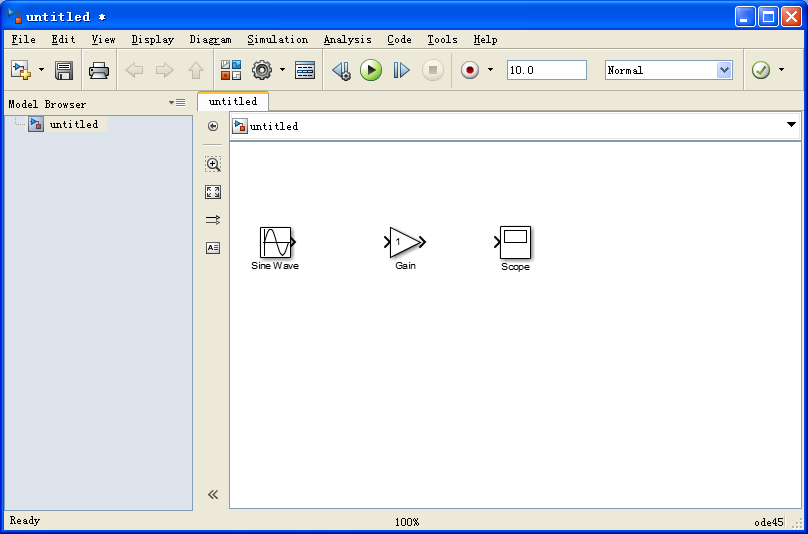This screenshot has height=534, width=808.
Task: Expand the address bar dropdown triangle
Action: [x=792, y=124]
